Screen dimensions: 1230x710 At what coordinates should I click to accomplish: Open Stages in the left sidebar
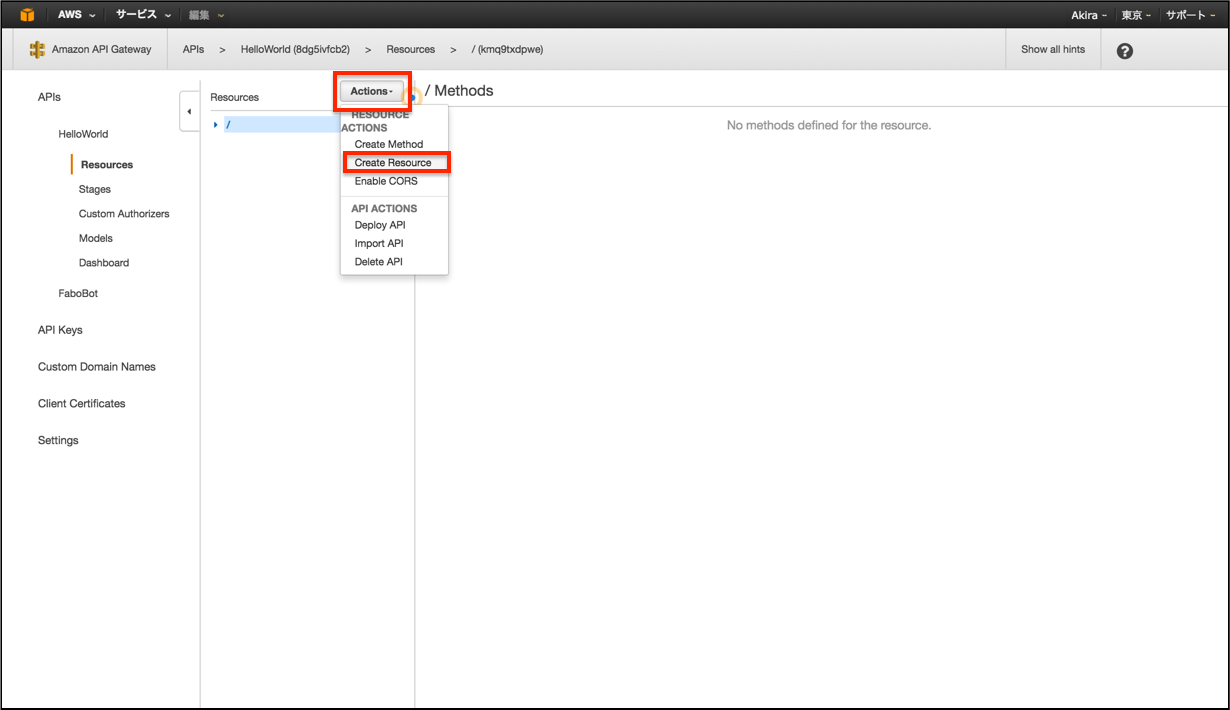click(94, 188)
